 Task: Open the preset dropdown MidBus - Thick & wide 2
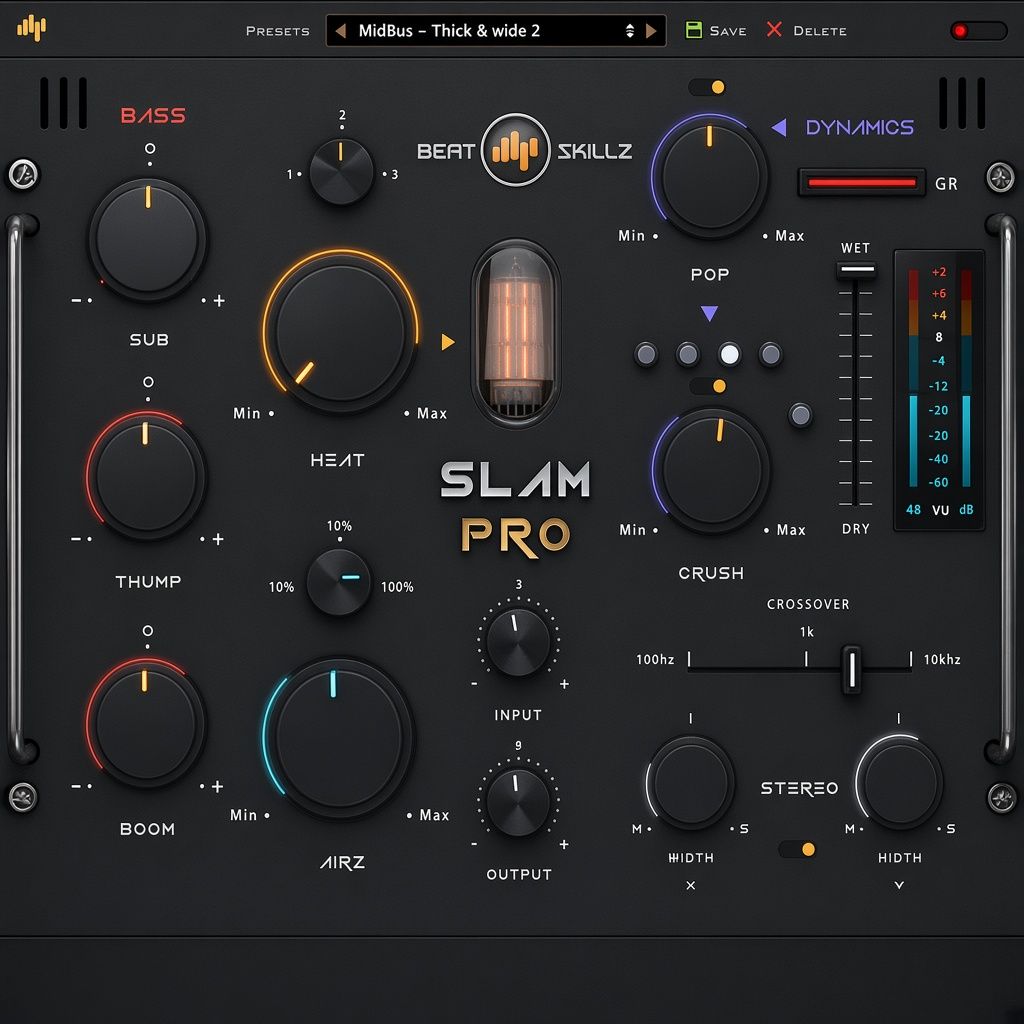[x=496, y=31]
